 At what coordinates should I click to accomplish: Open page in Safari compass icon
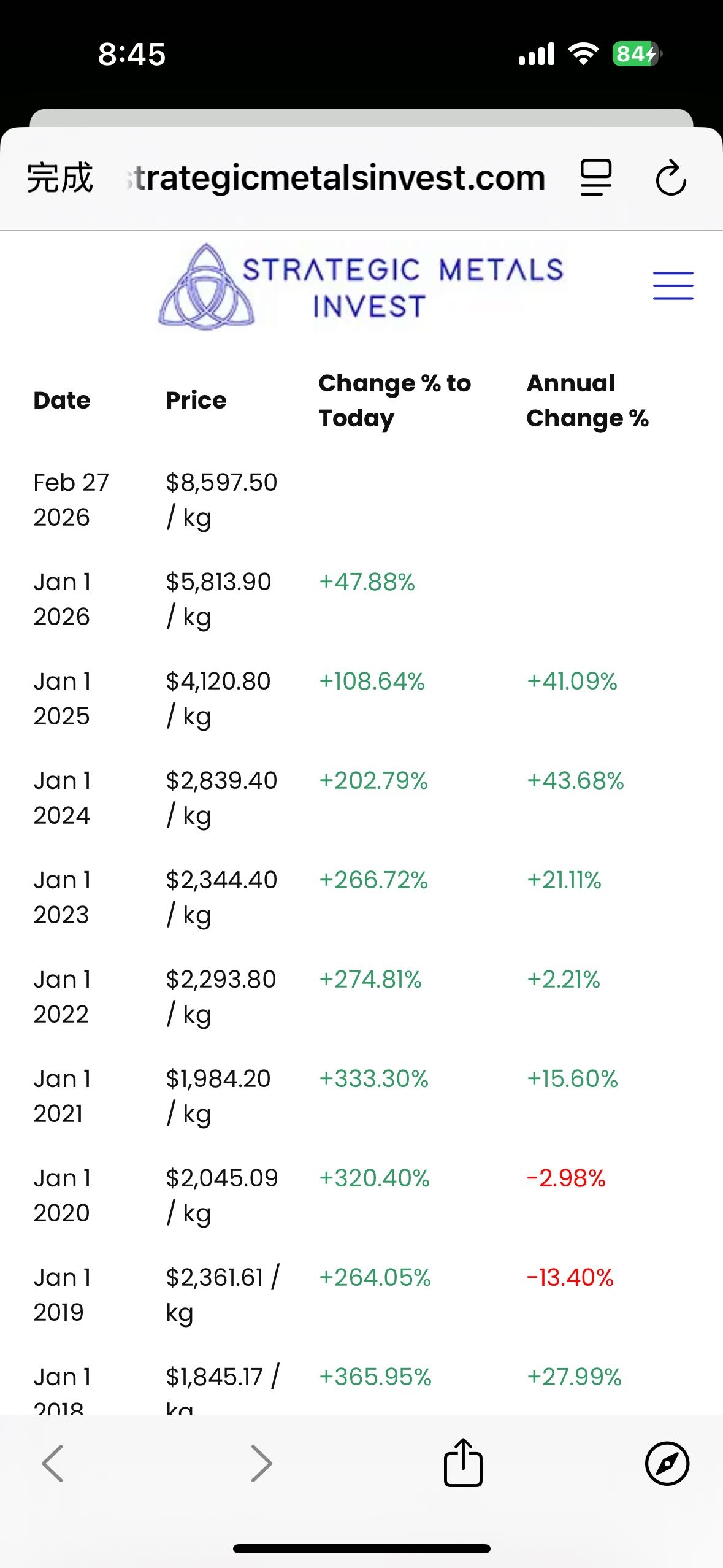[667, 1463]
